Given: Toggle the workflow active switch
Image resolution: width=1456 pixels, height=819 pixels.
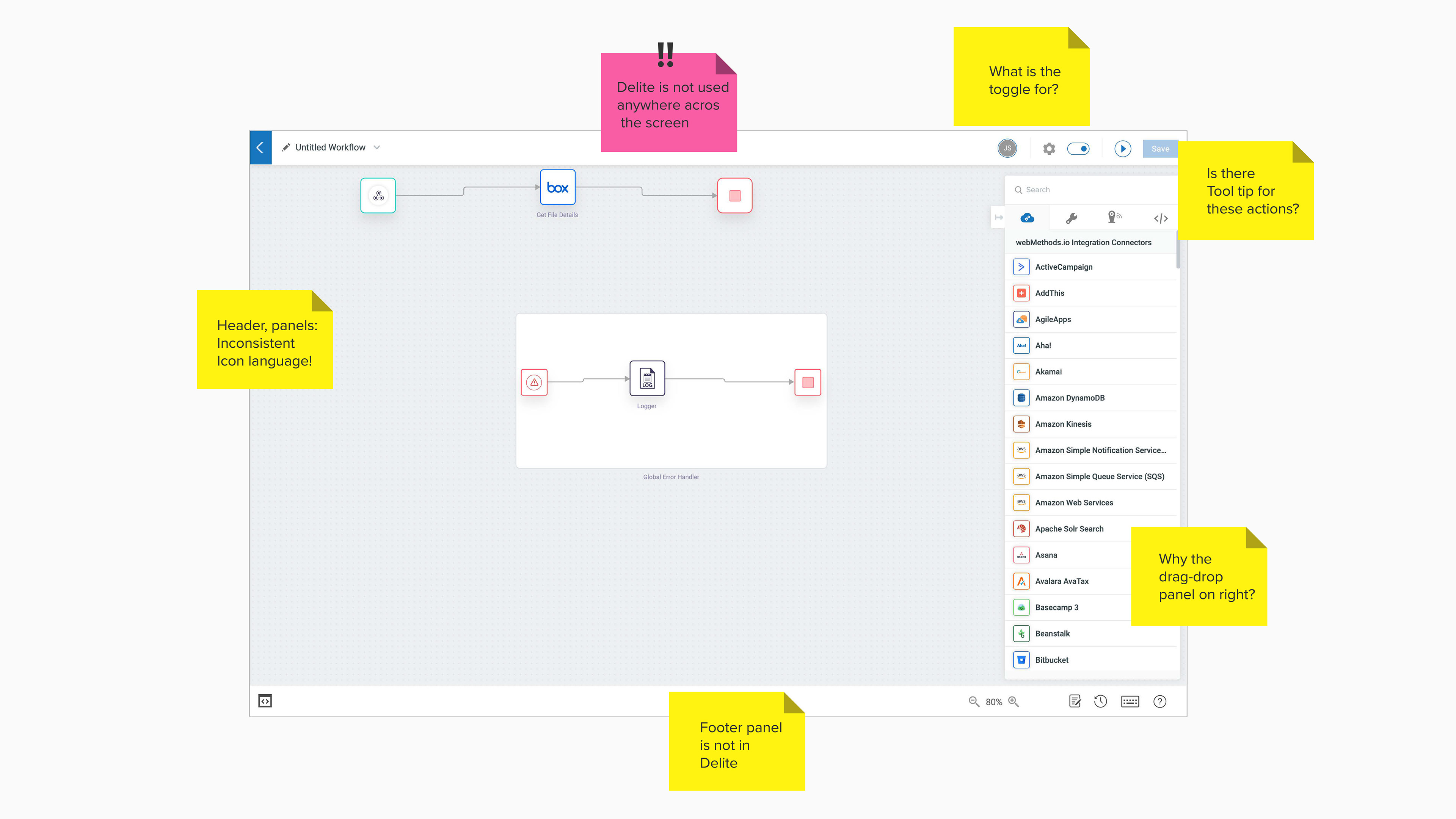Looking at the screenshot, I should point(1078,149).
